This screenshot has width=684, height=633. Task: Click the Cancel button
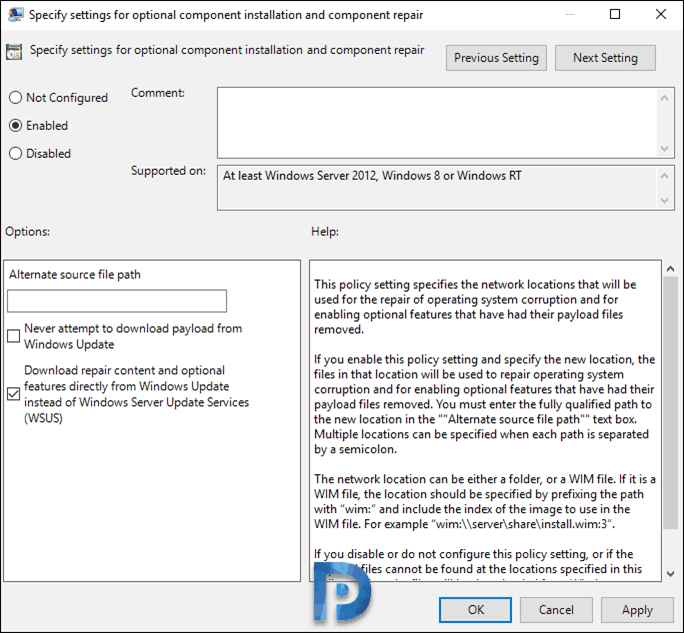coord(556,609)
